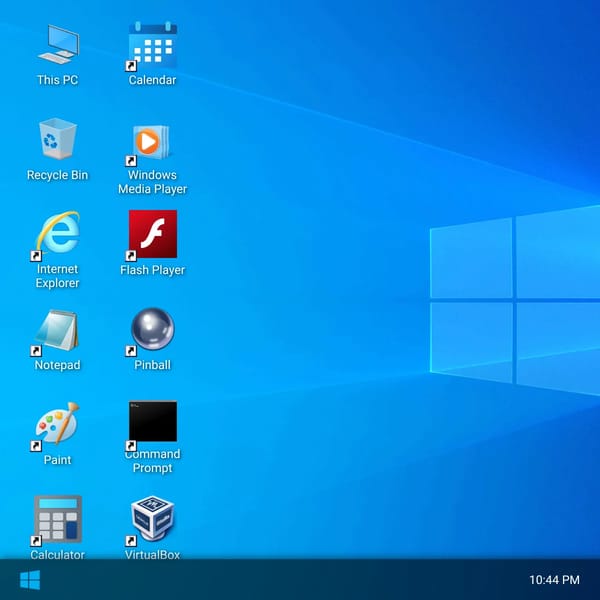
Task: Click the 10:44 PM taskbar clock
Action: (x=554, y=580)
